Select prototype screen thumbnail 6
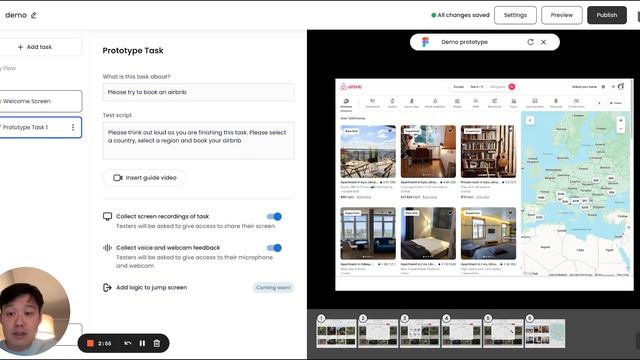640x360 pixels. [x=545, y=333]
